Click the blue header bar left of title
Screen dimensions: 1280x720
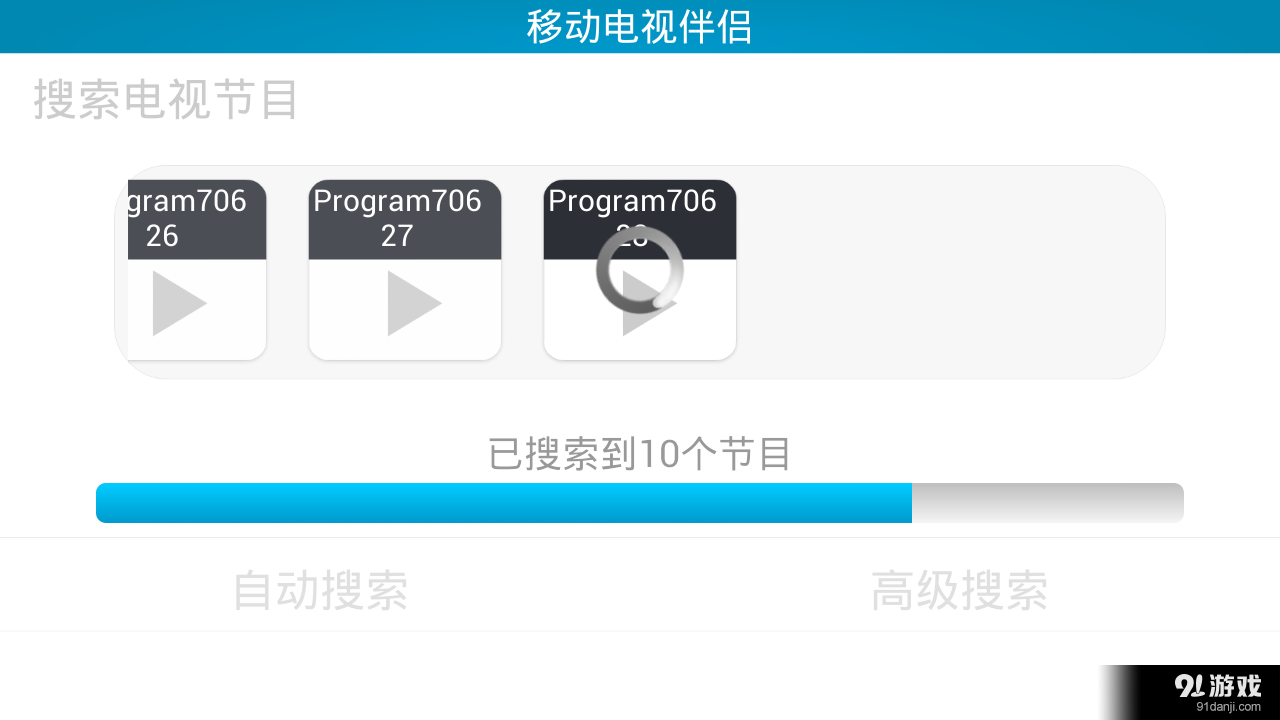(260, 27)
